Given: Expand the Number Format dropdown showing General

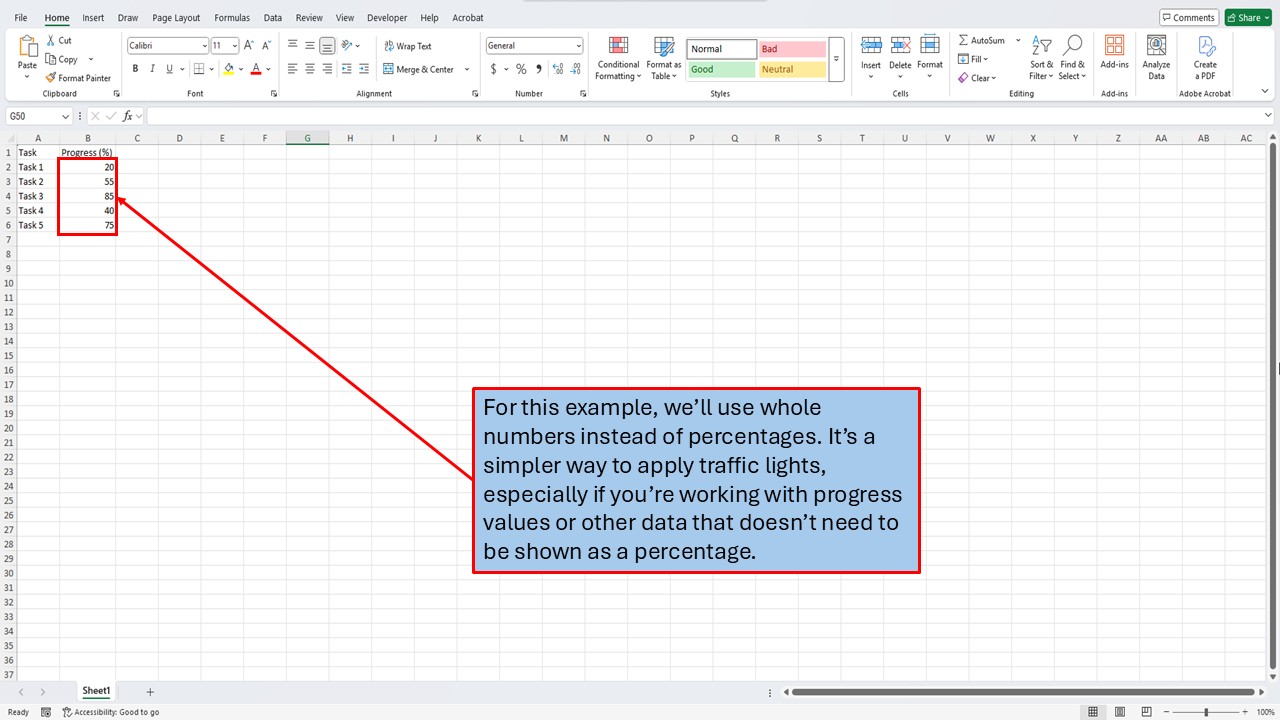Looking at the screenshot, I should pyautogui.click(x=578, y=45).
